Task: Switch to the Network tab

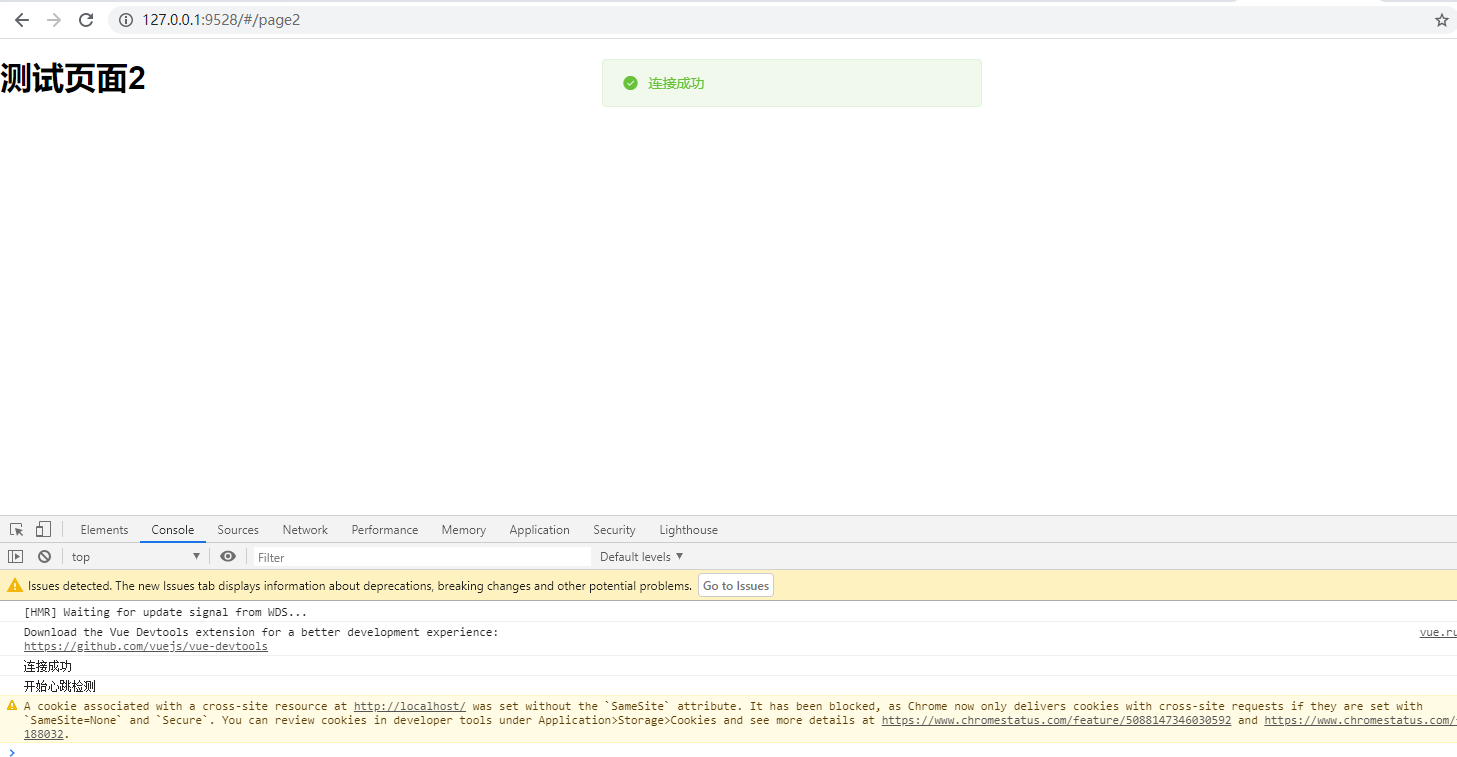Action: (x=305, y=529)
